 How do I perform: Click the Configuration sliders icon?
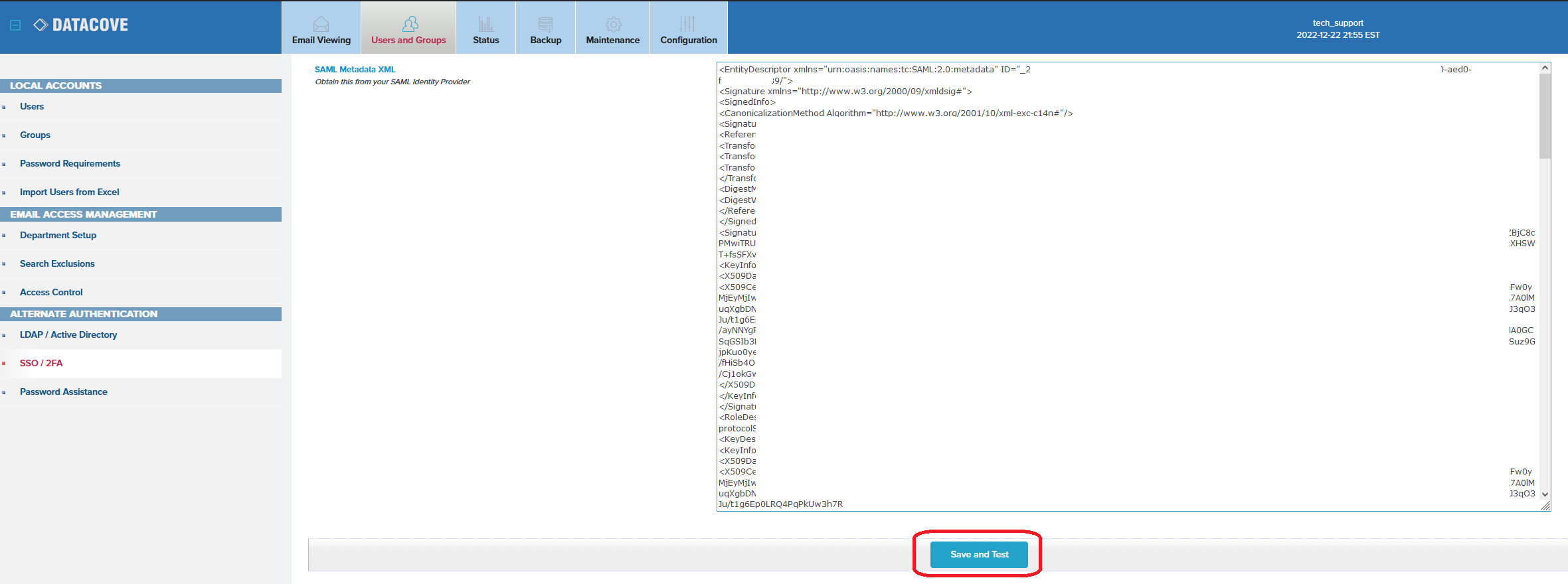point(687,24)
